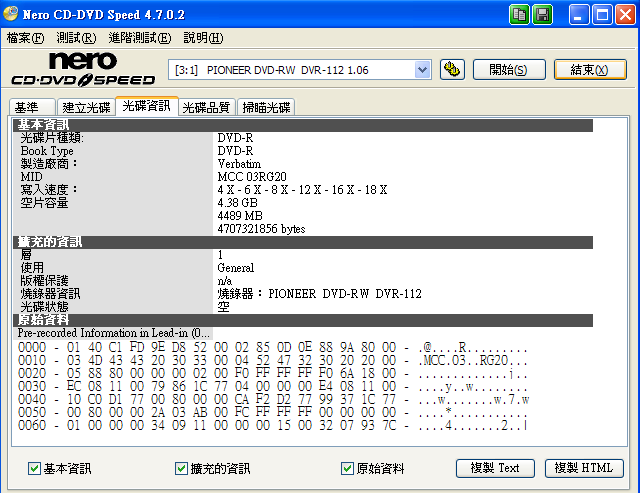This screenshot has height=493, width=640.
Task: Click the 燒錄器 PIONEER DVD-RW DVR-112 value
Action: point(319,294)
